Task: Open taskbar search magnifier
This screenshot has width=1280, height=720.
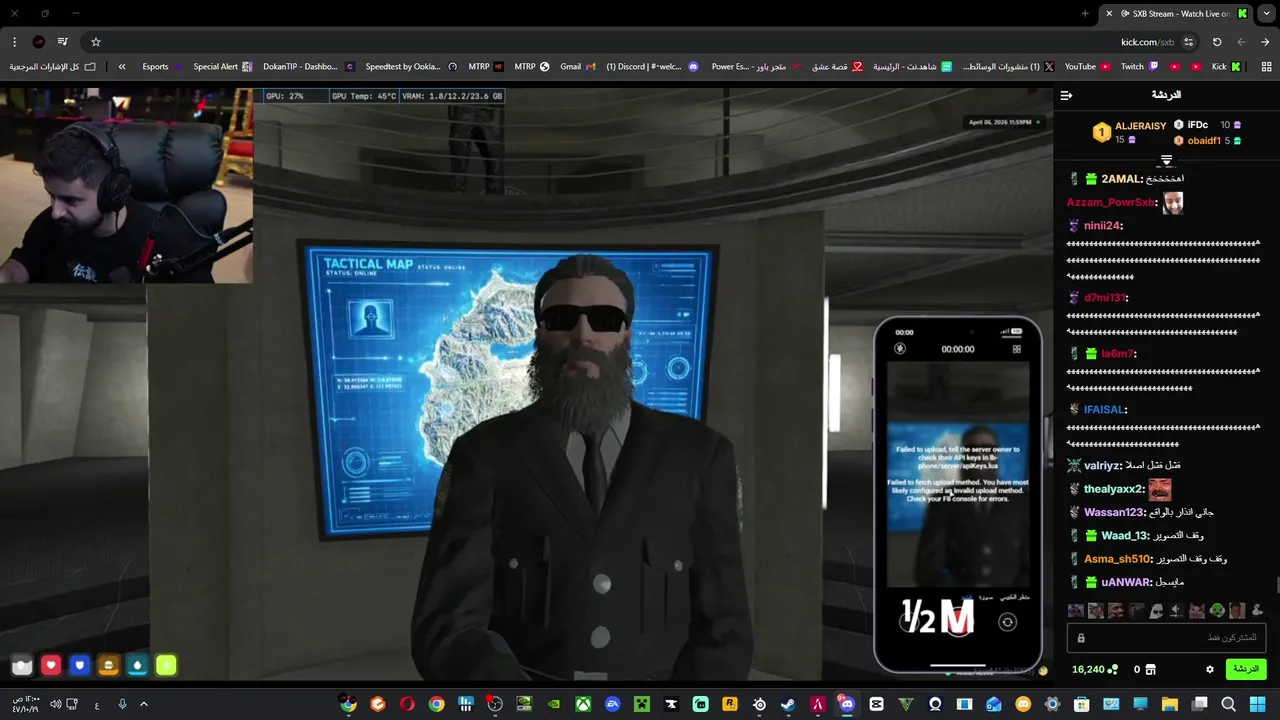Action: 1228,704
